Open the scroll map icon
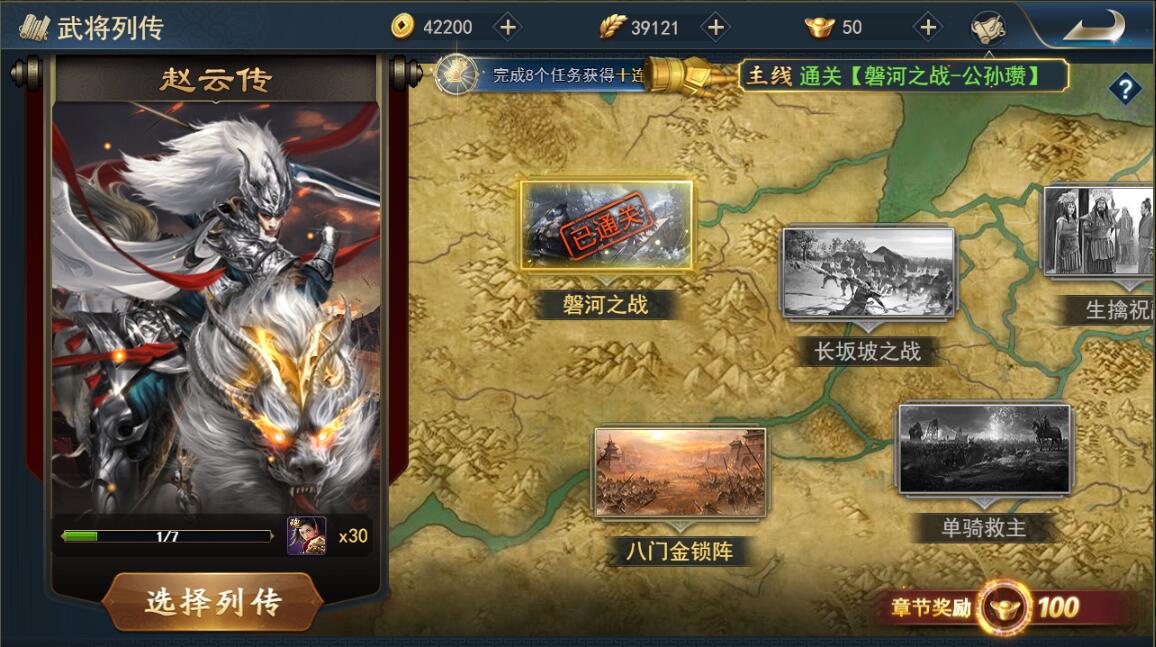This screenshot has width=1156, height=647. (x=989, y=28)
